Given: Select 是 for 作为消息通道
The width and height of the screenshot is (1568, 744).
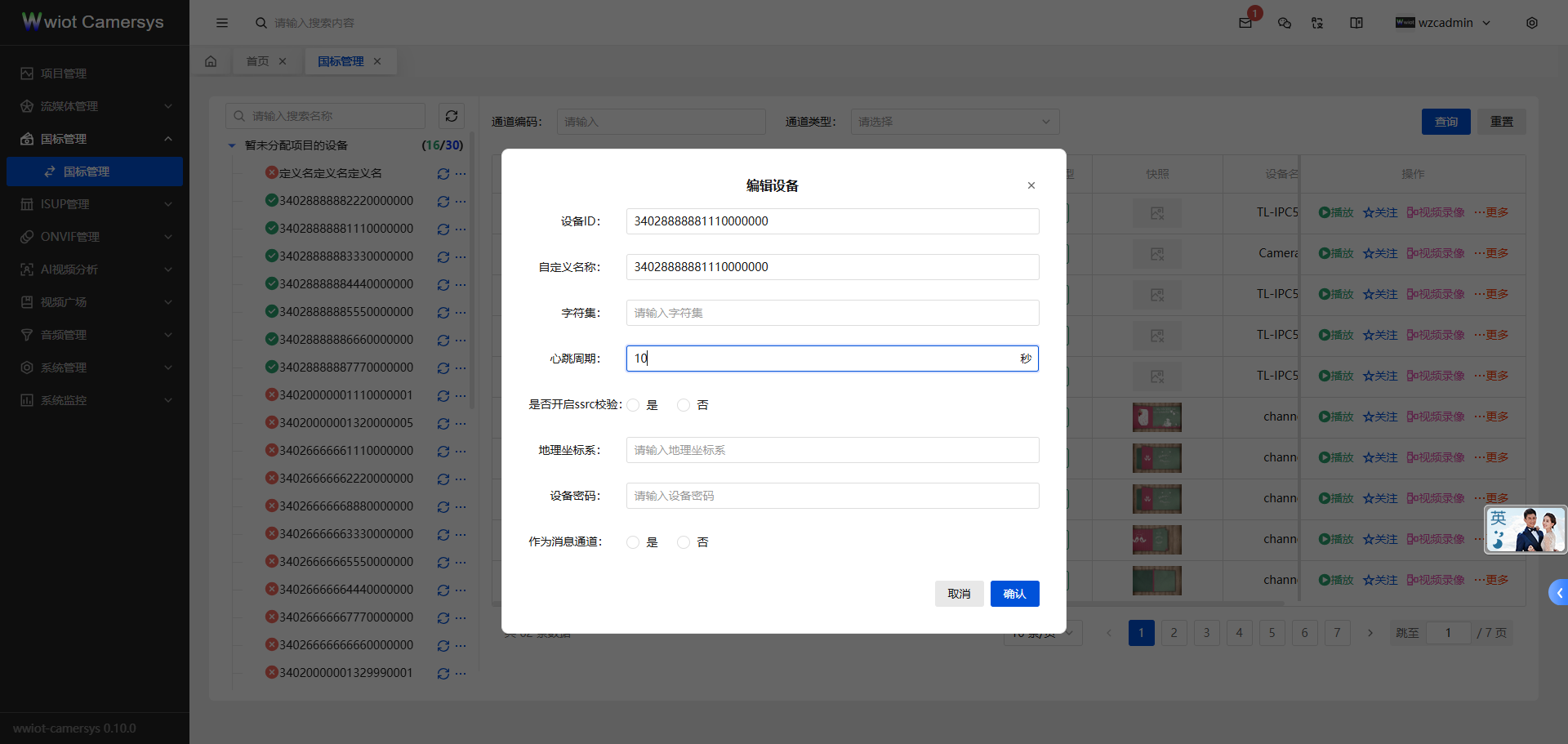Looking at the screenshot, I should (x=633, y=541).
